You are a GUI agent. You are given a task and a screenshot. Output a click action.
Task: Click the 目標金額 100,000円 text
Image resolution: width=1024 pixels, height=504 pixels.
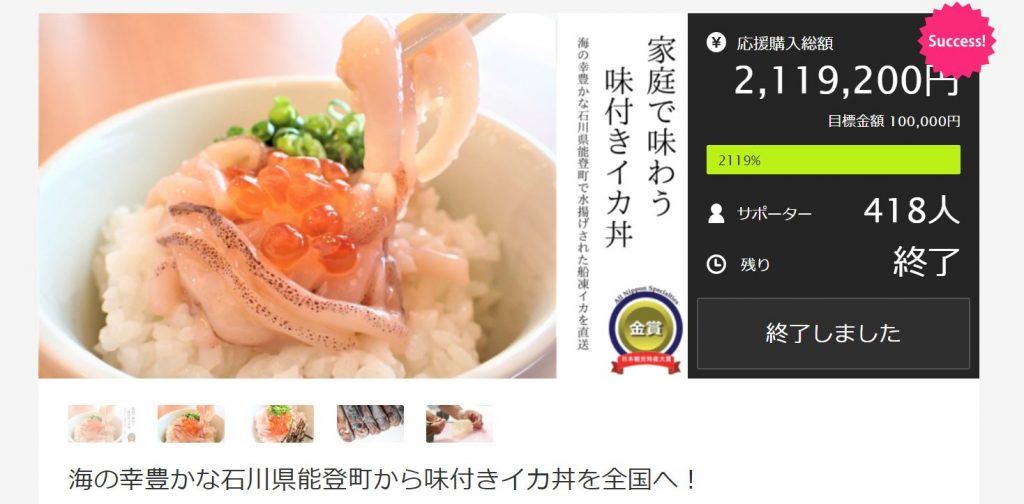pyautogui.click(x=894, y=121)
